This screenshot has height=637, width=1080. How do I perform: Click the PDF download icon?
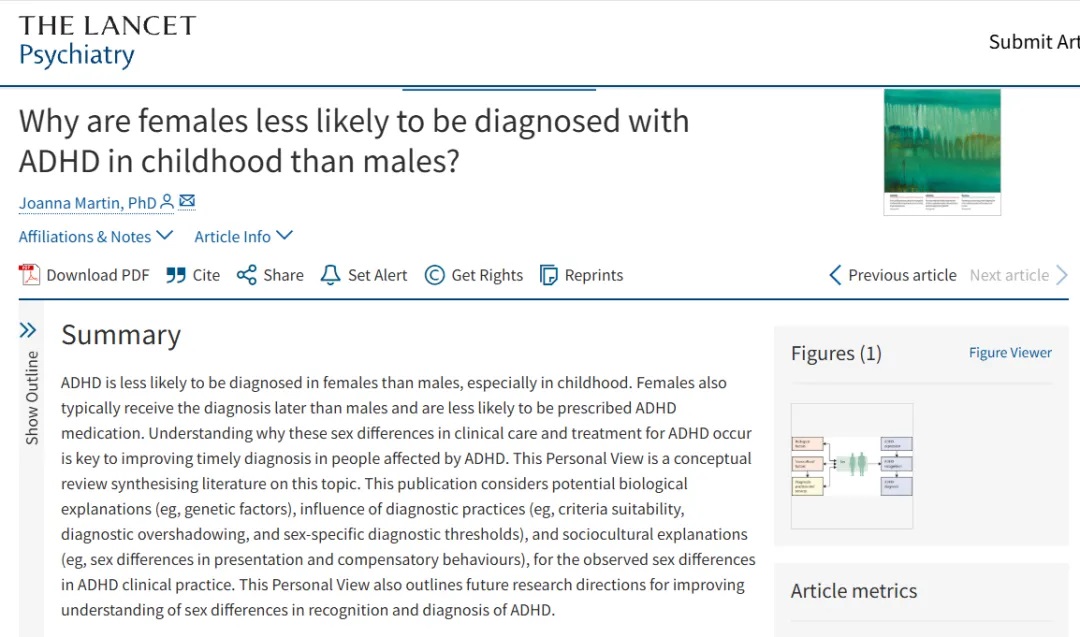pos(30,275)
